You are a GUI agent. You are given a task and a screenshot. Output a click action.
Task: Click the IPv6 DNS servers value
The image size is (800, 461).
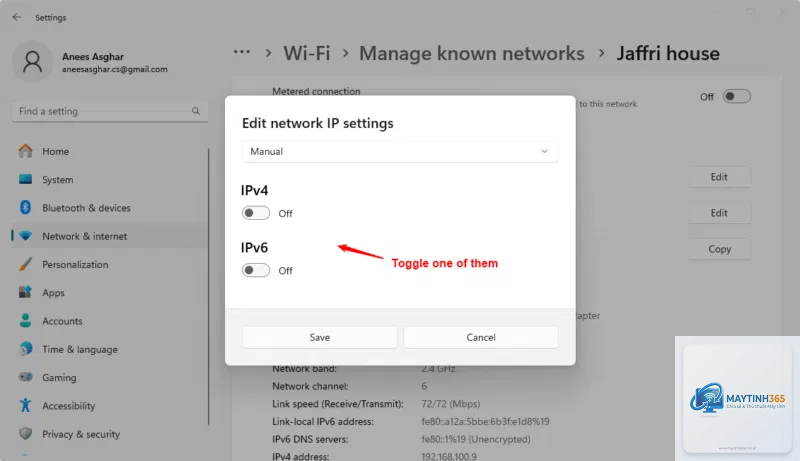click(x=476, y=439)
